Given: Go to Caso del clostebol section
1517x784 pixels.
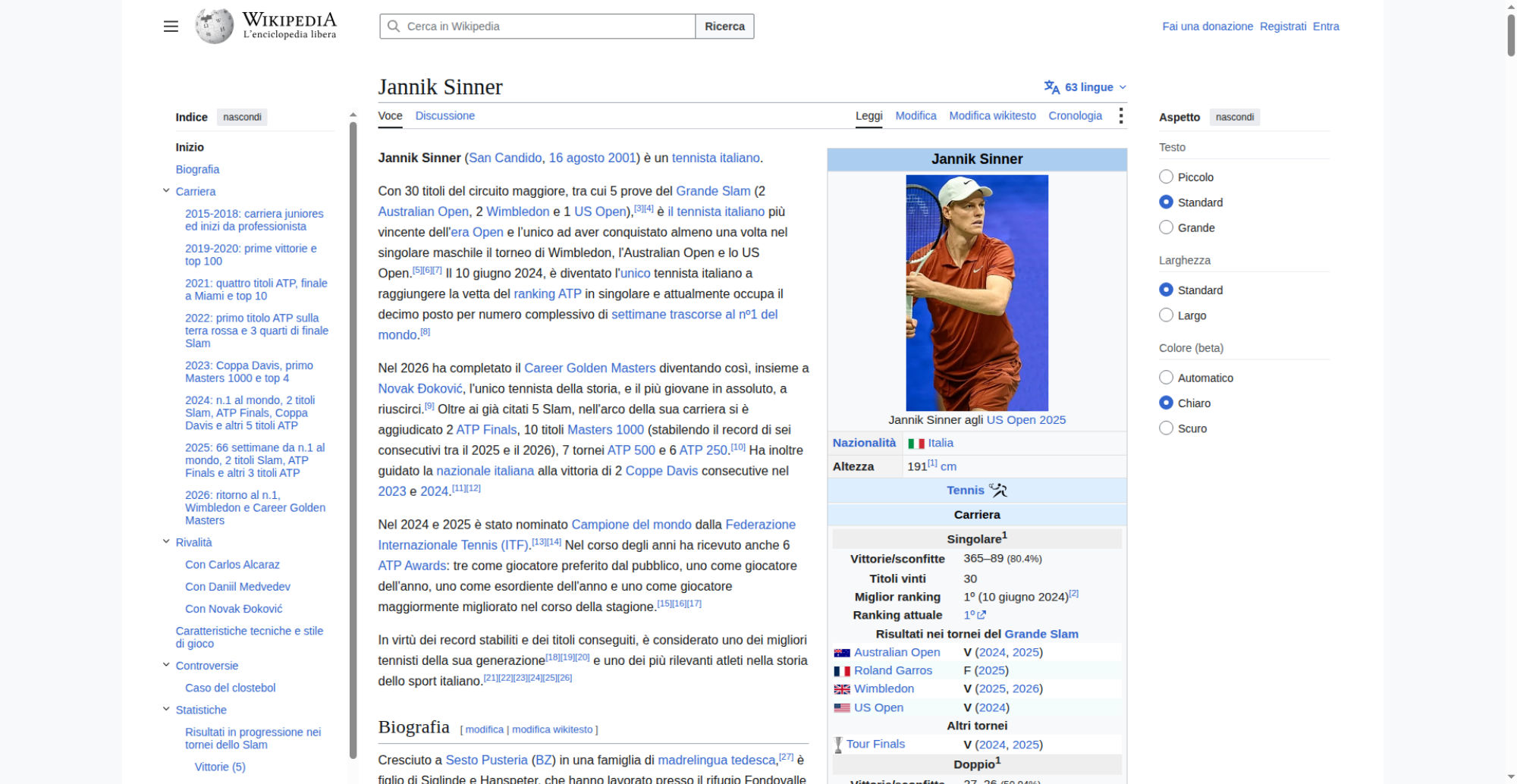Looking at the screenshot, I should pos(231,688).
